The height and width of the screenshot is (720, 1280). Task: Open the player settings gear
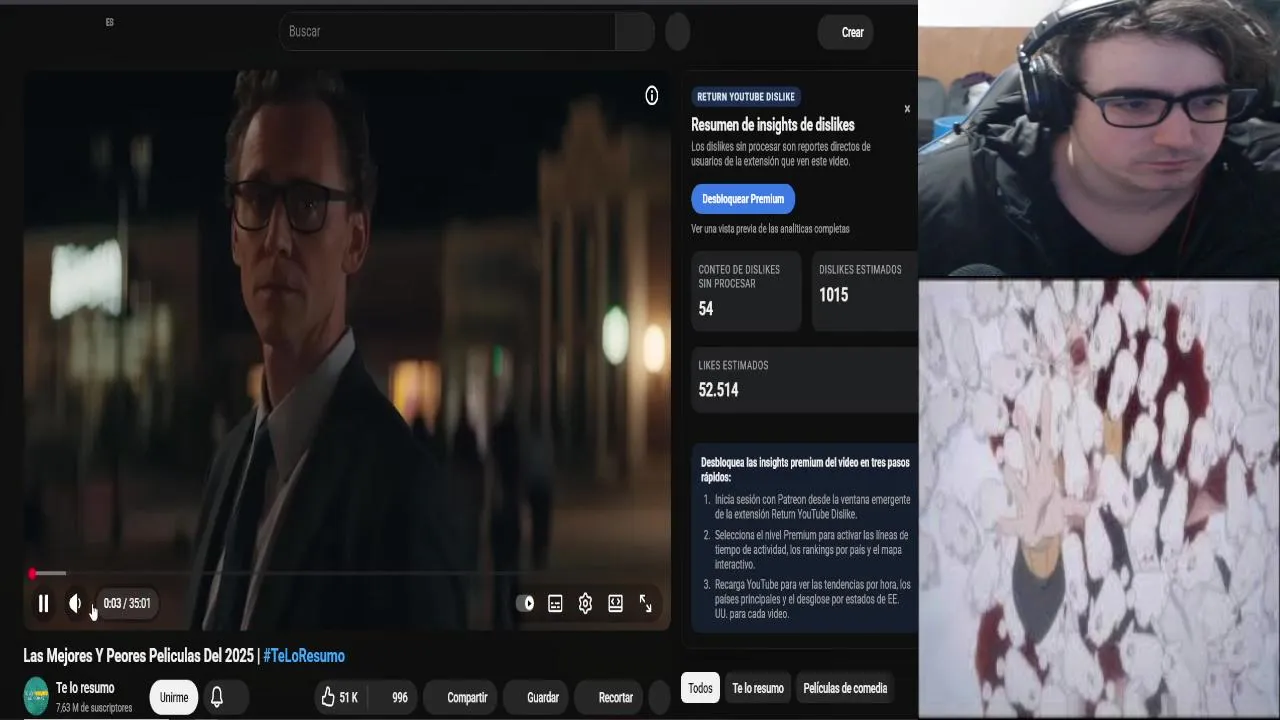(x=585, y=603)
